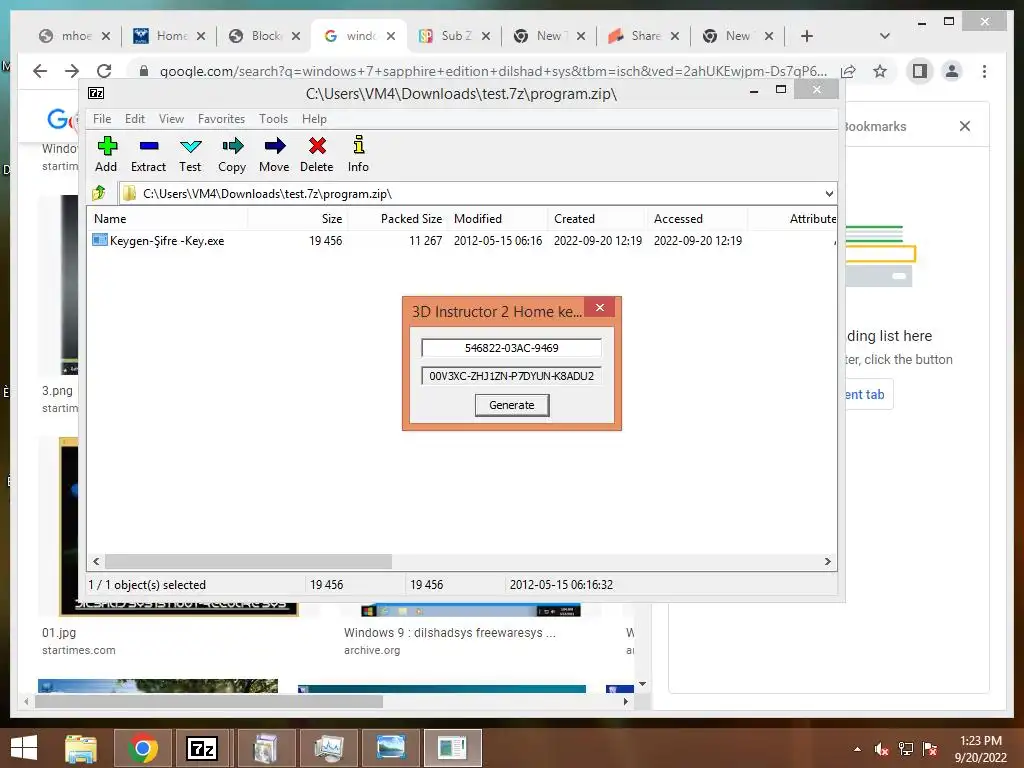Click the muted volume tray icon
This screenshot has height=768, width=1024.
click(882, 749)
